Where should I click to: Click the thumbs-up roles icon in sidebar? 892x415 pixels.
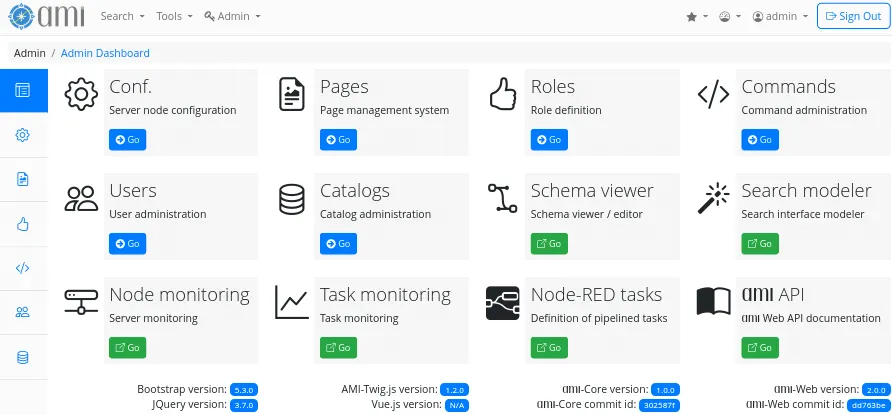coord(22,224)
